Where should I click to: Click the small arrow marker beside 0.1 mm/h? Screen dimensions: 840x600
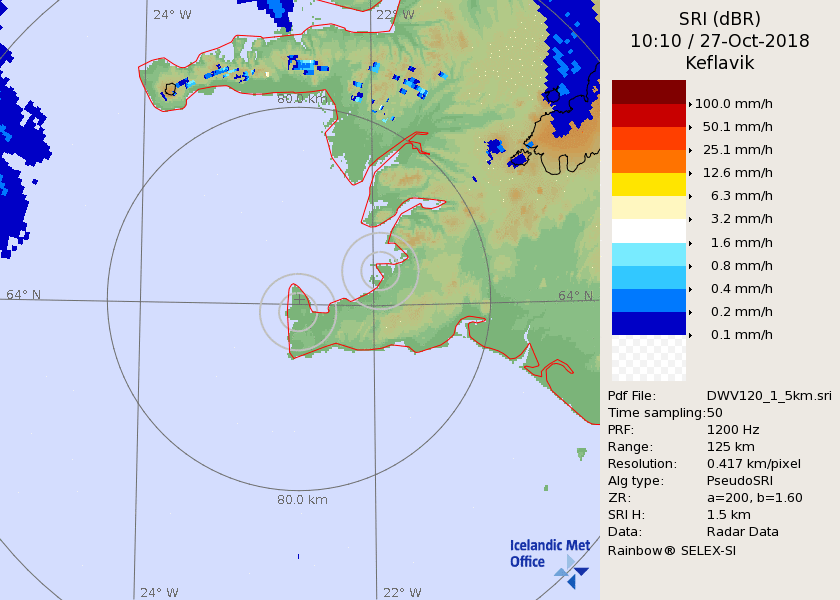pyautogui.click(x=690, y=335)
